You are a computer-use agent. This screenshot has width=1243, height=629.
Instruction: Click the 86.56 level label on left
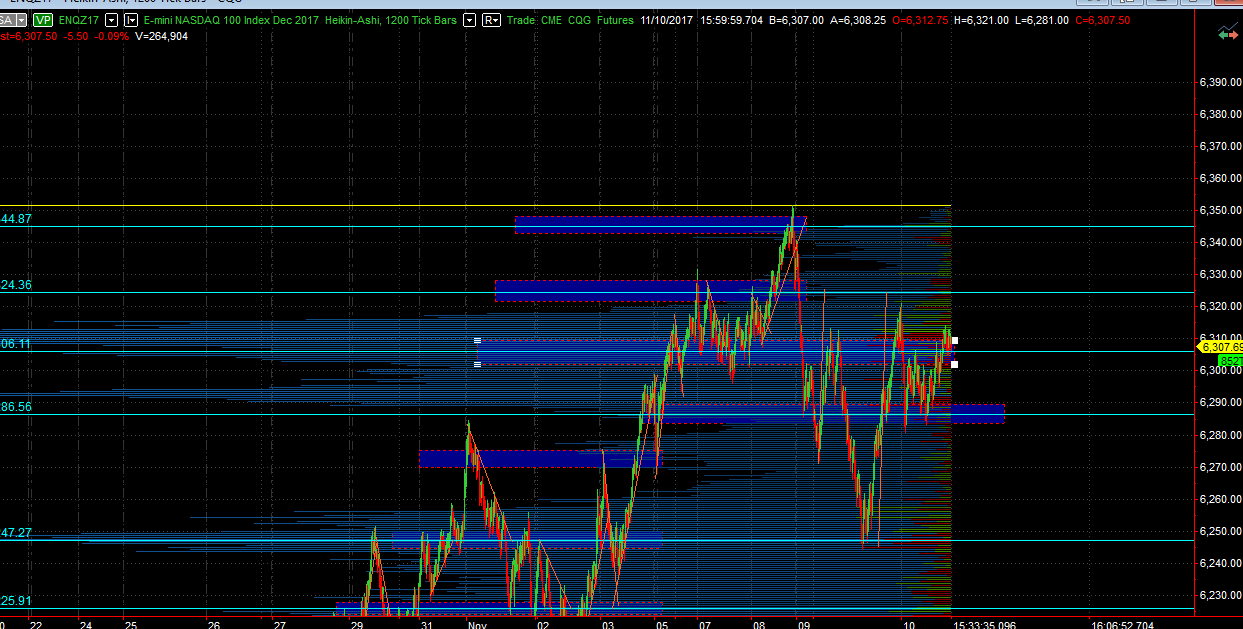[x=16, y=407]
